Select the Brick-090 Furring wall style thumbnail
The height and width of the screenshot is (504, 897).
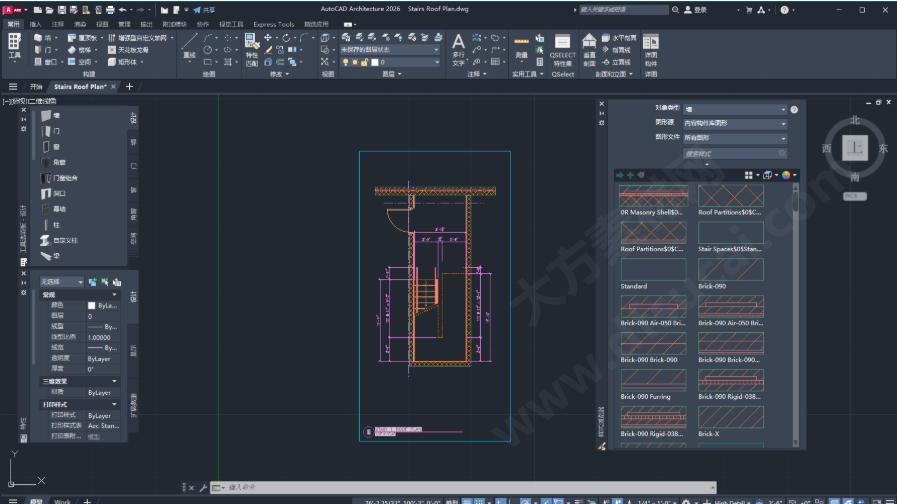click(653, 380)
